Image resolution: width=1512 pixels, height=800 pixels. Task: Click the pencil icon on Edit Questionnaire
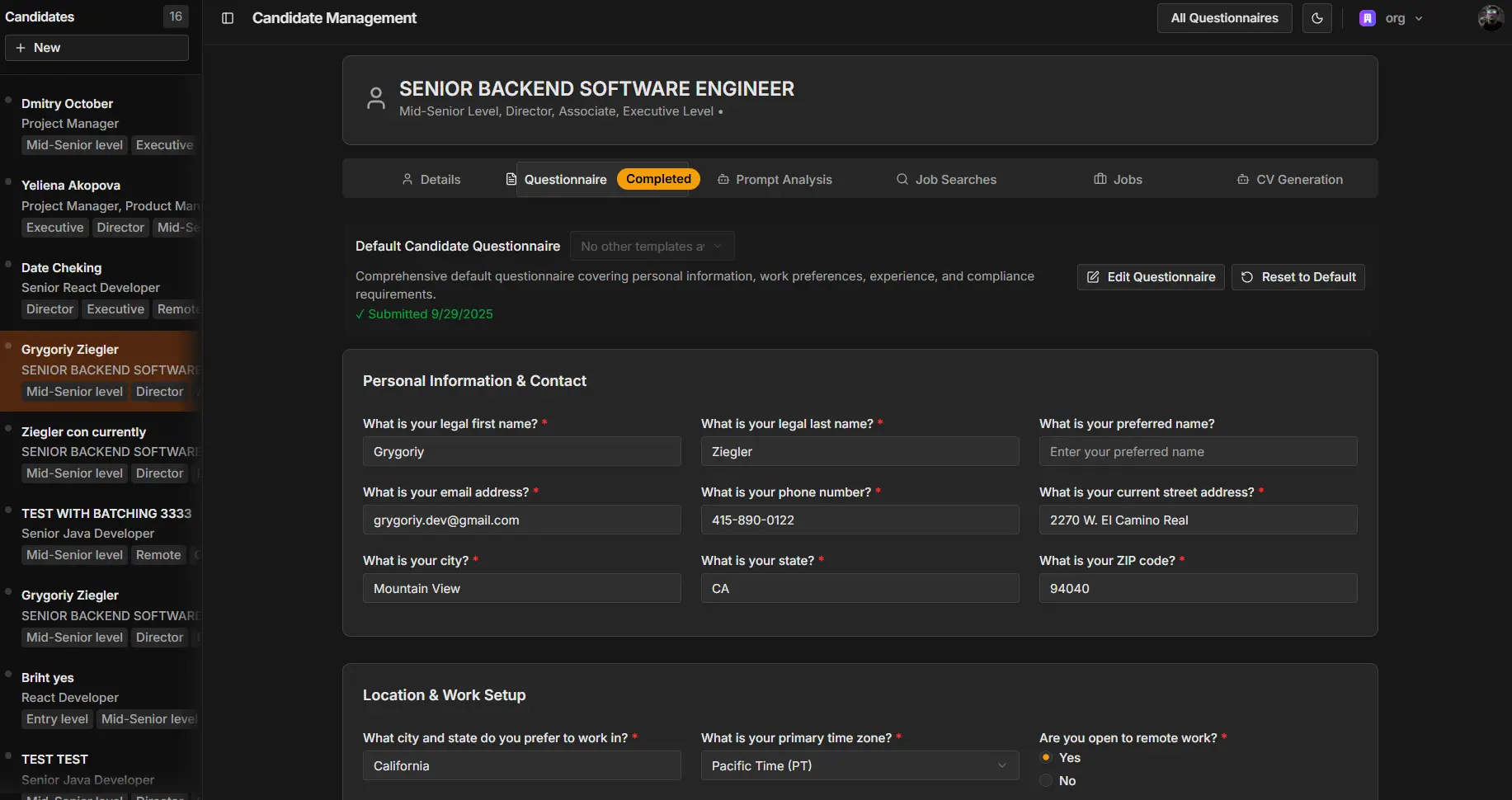pos(1093,277)
